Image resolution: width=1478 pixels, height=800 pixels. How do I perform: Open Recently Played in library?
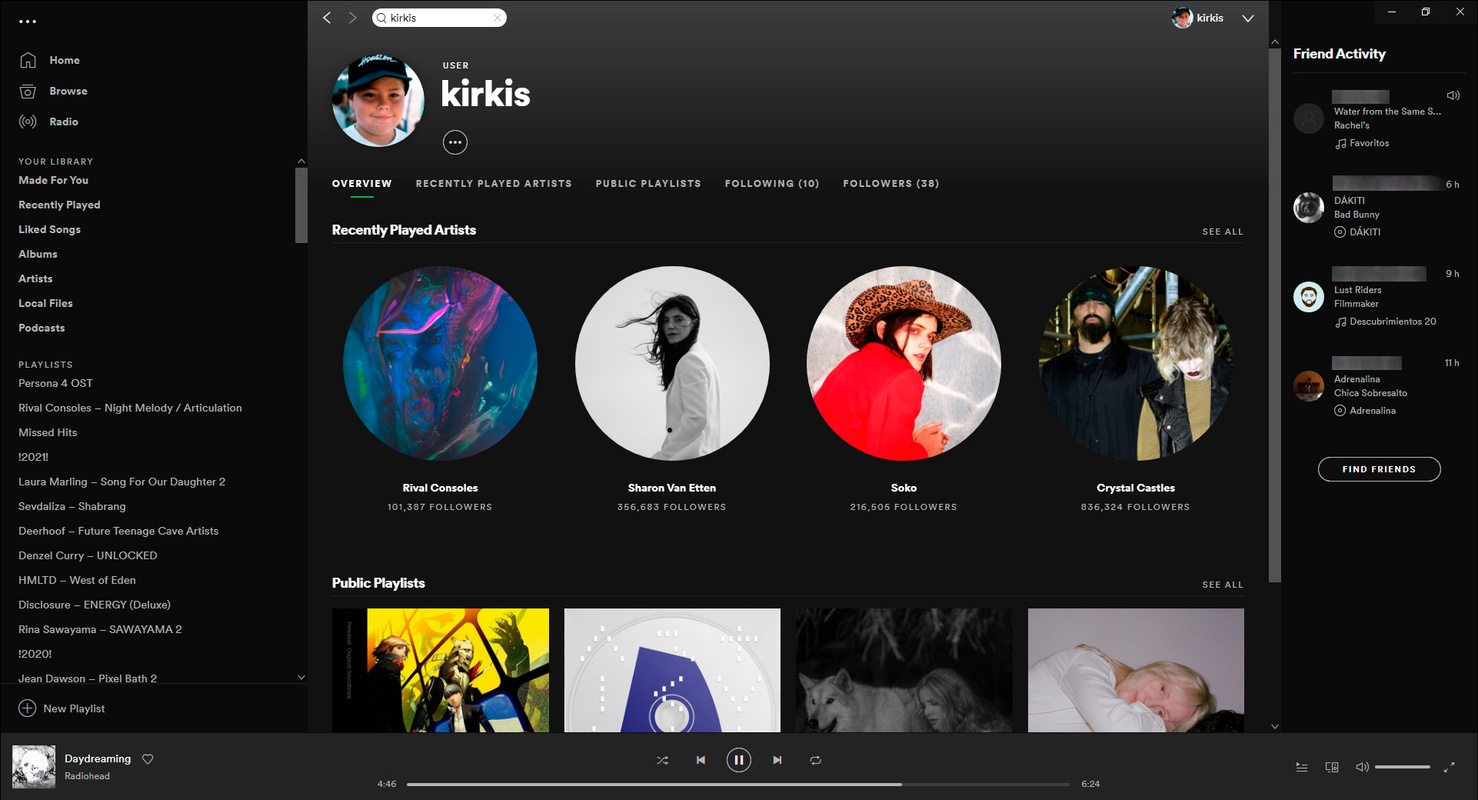click(59, 205)
